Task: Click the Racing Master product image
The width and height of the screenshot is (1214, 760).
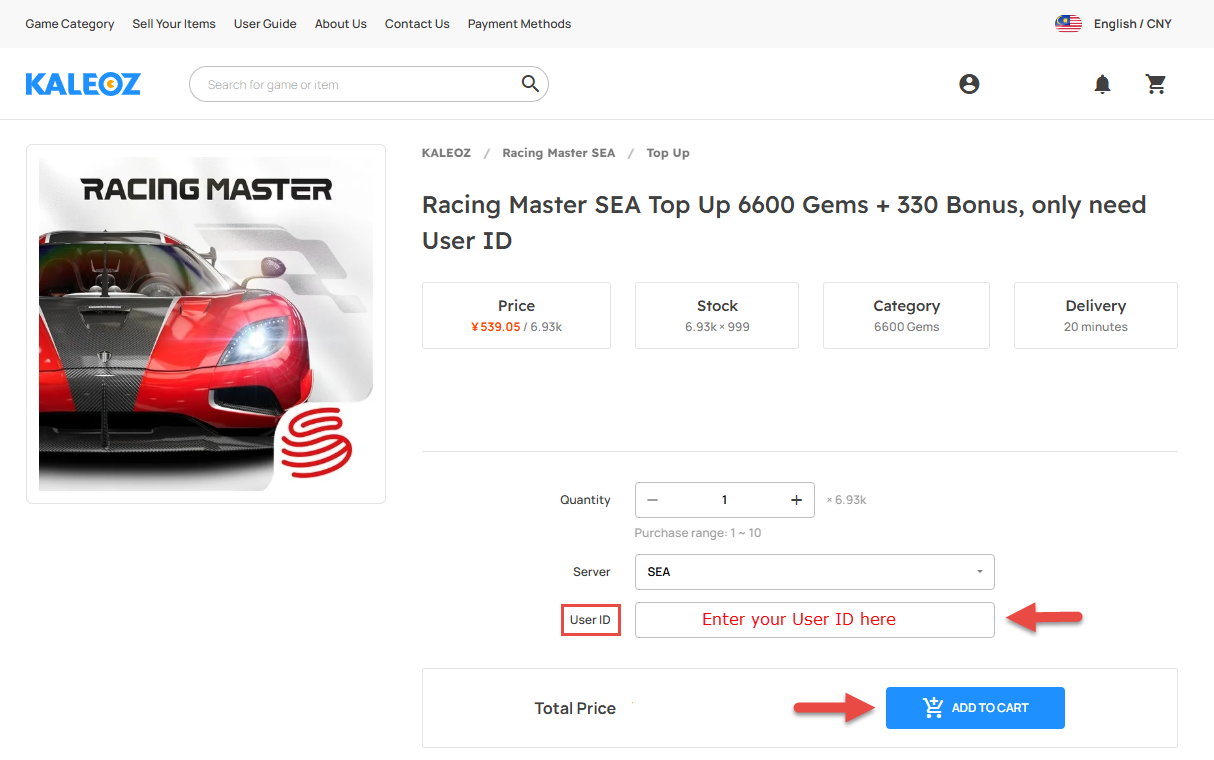Action: tap(206, 324)
